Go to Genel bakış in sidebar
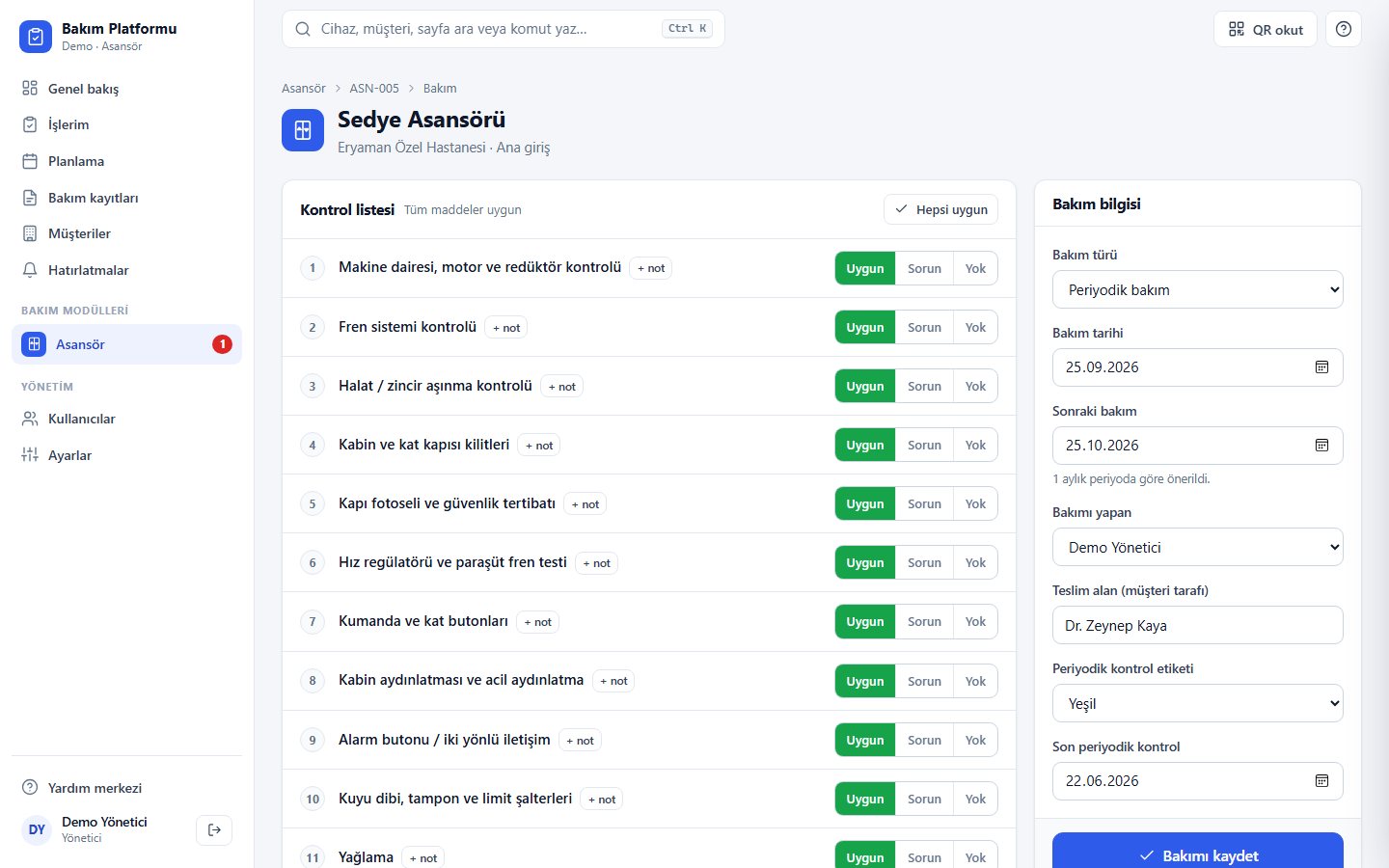 pos(126,89)
